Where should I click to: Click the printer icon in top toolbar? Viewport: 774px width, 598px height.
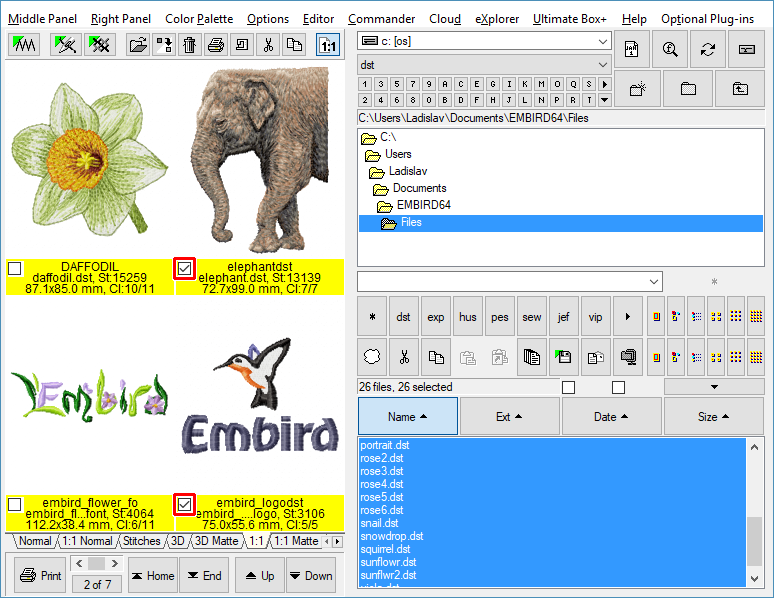pos(215,45)
